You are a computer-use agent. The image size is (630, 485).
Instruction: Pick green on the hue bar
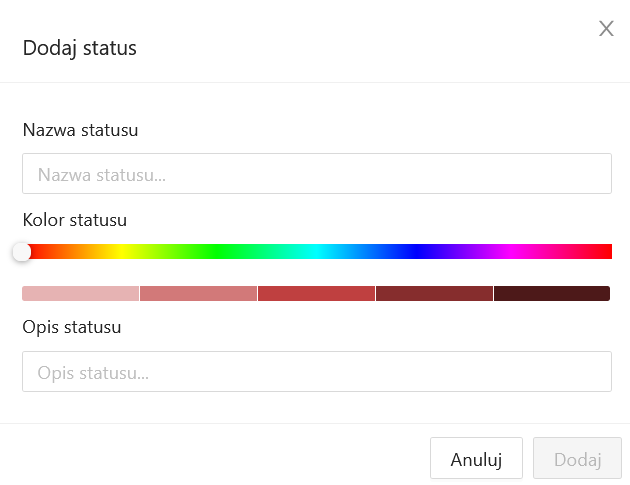218,252
